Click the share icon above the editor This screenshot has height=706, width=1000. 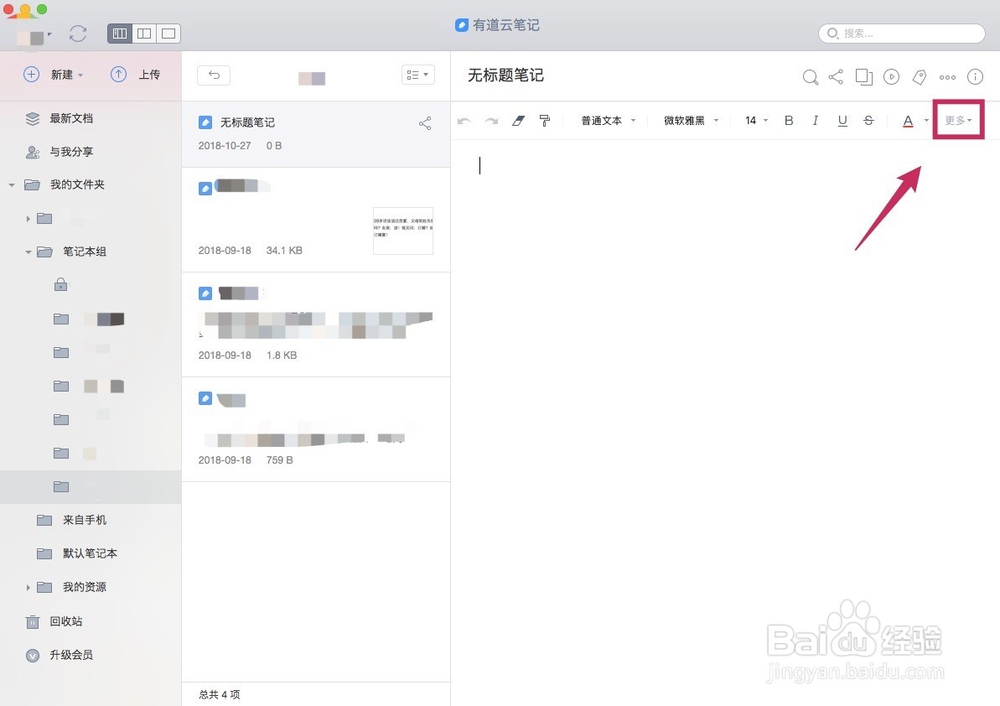[837, 77]
